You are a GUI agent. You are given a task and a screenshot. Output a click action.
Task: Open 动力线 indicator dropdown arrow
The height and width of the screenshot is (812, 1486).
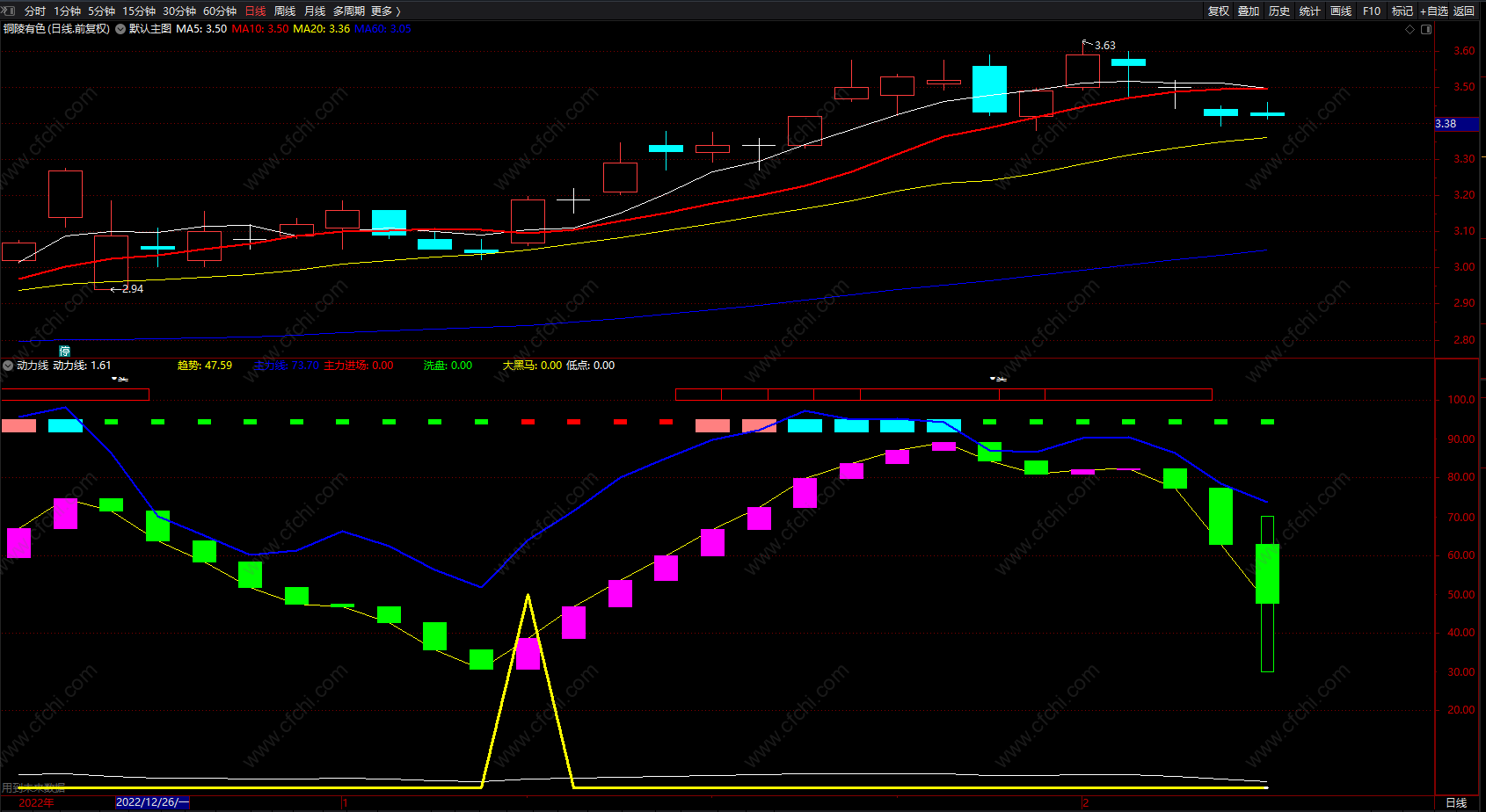8,366
